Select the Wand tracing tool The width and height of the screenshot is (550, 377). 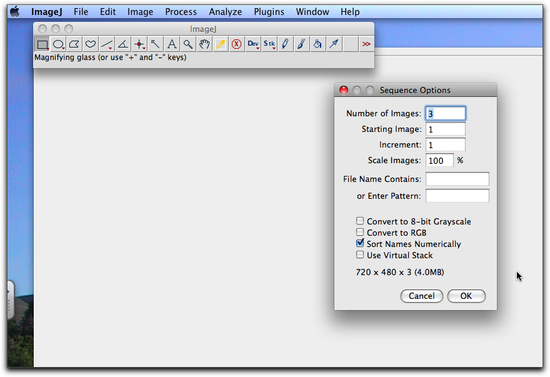(x=155, y=44)
